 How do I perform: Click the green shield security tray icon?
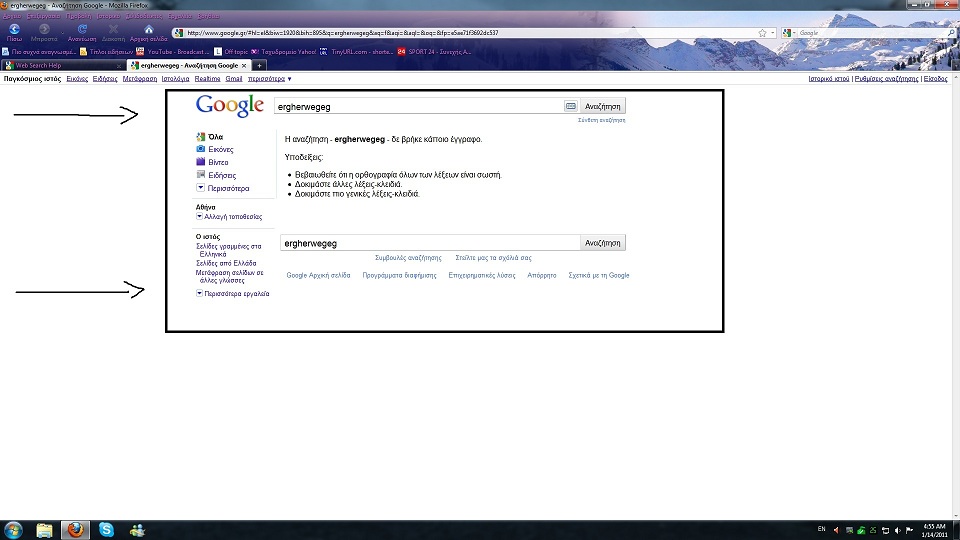[x=861, y=530]
